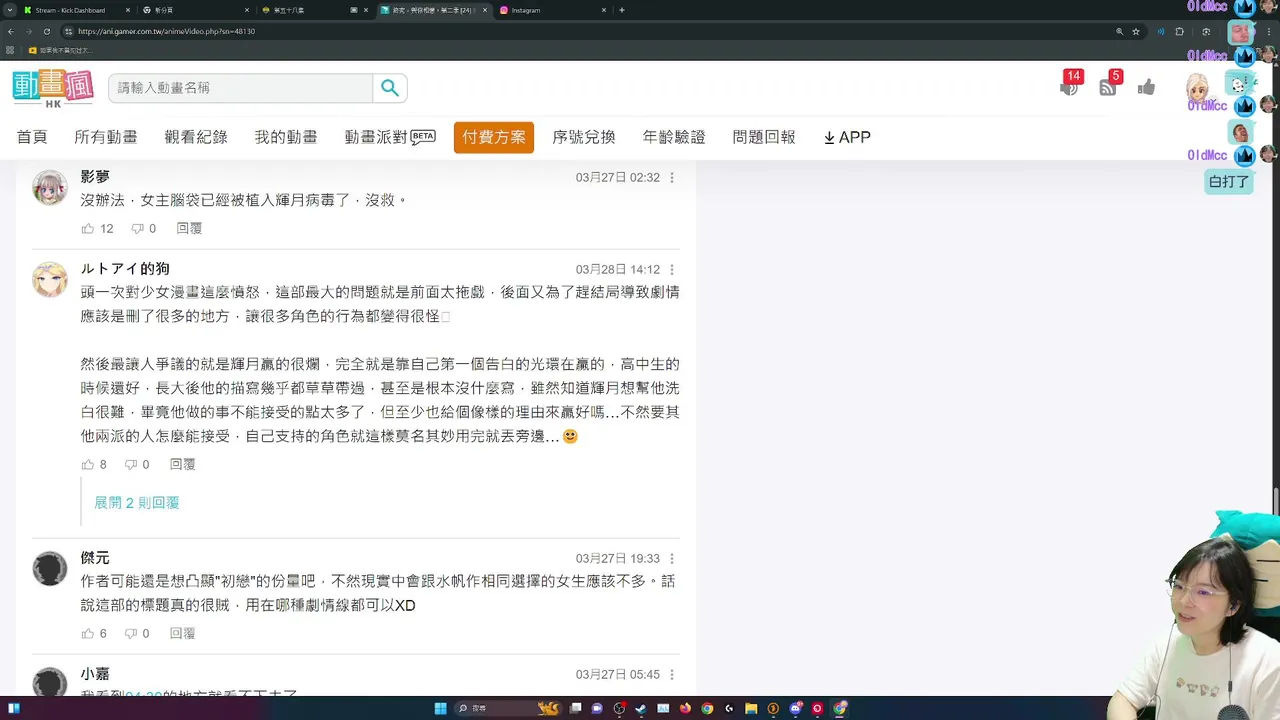Open 問題回報 navigation item
Screen dimensions: 1280x720
764,137
